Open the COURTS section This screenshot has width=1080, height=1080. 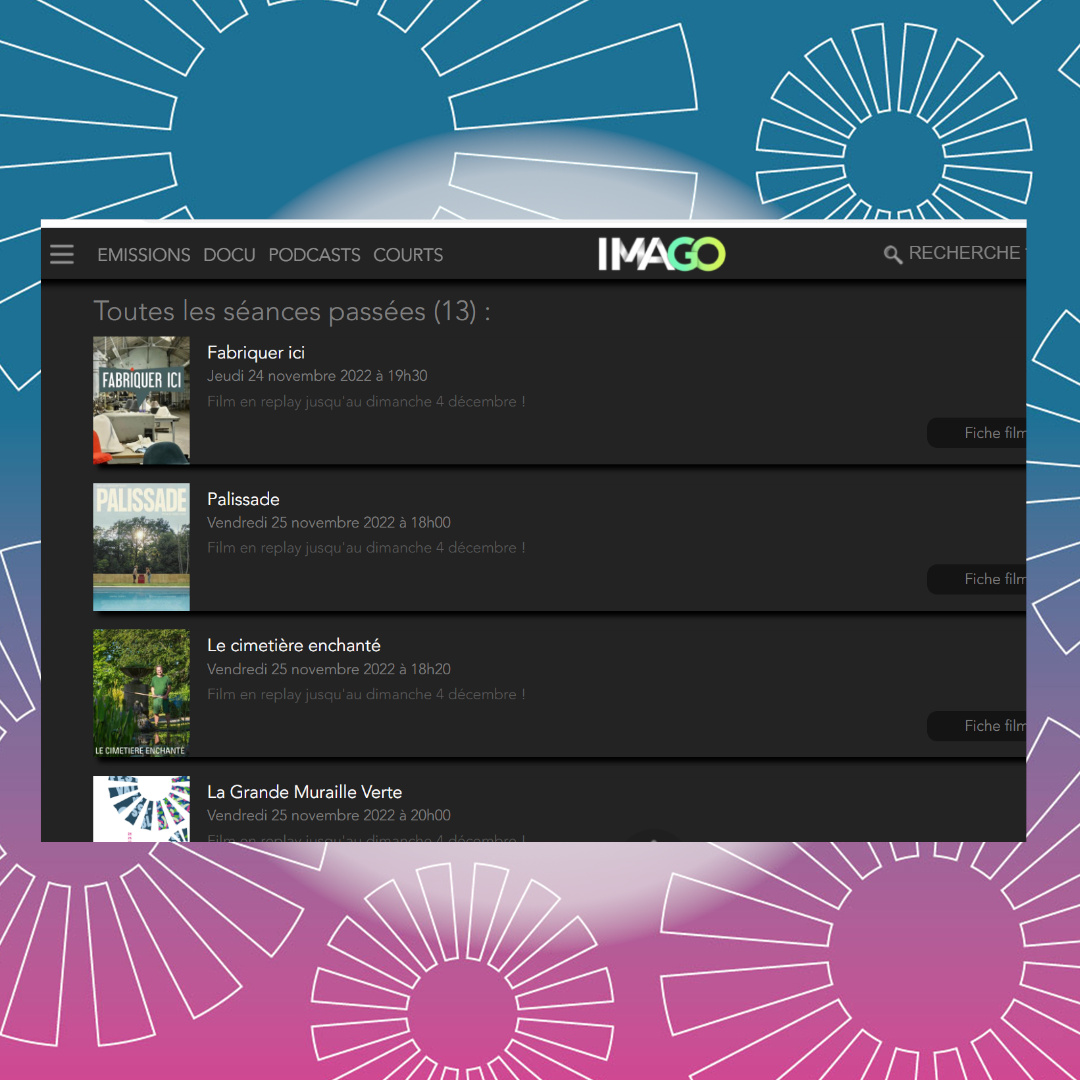[408, 255]
